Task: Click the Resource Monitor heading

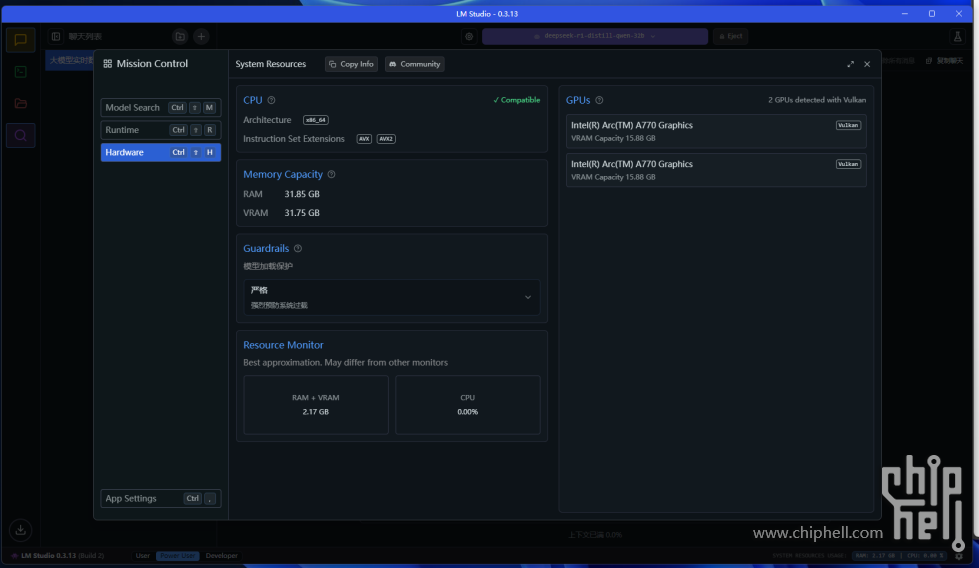Action: click(x=283, y=345)
